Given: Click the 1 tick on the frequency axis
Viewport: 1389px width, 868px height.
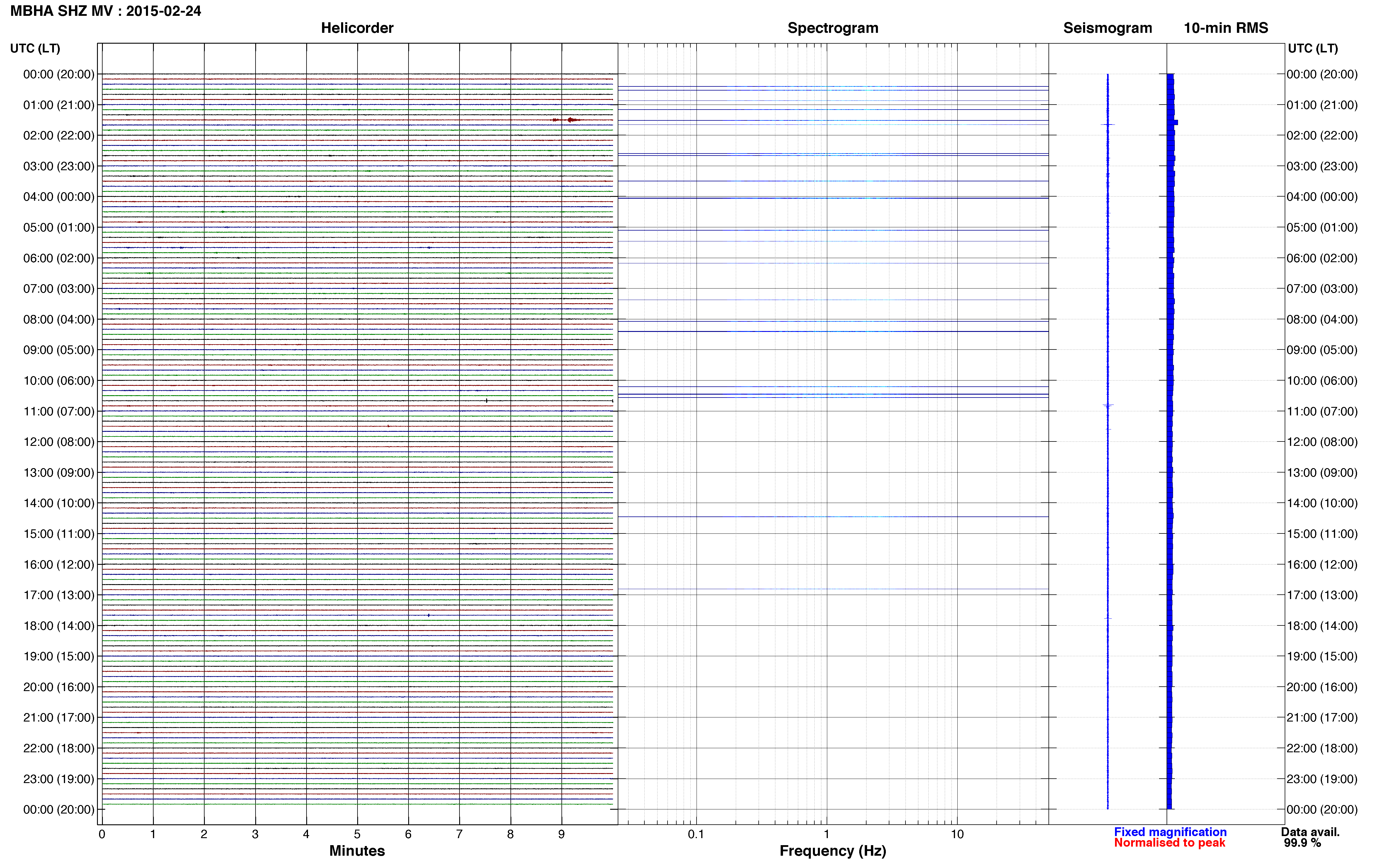Looking at the screenshot, I should (x=826, y=834).
